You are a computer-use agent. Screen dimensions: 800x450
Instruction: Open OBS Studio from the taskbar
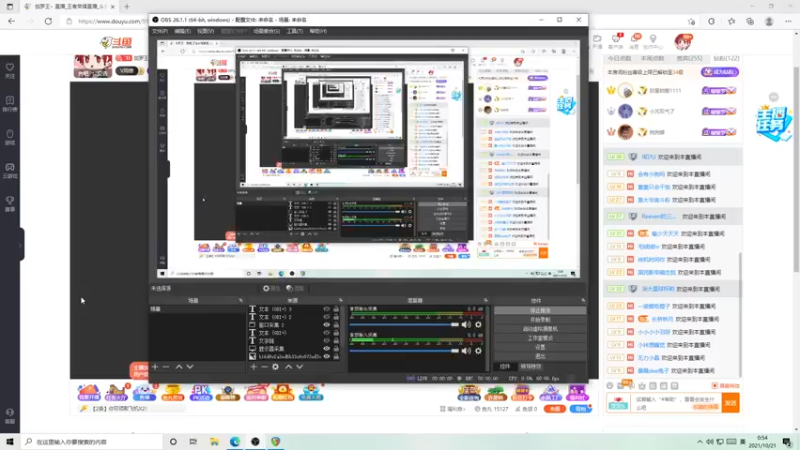click(255, 441)
